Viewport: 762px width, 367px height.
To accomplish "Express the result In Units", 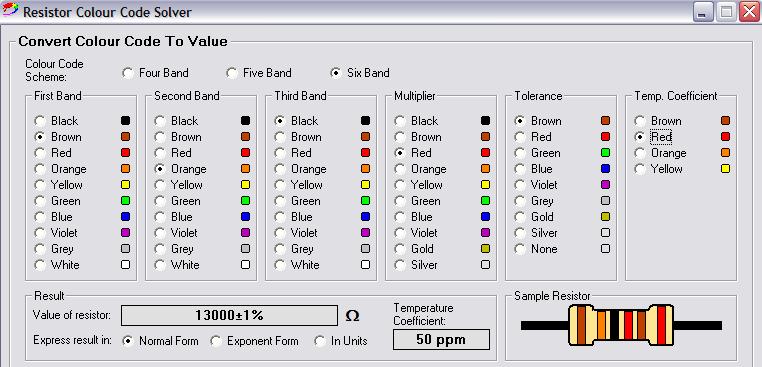I will 341,341.
